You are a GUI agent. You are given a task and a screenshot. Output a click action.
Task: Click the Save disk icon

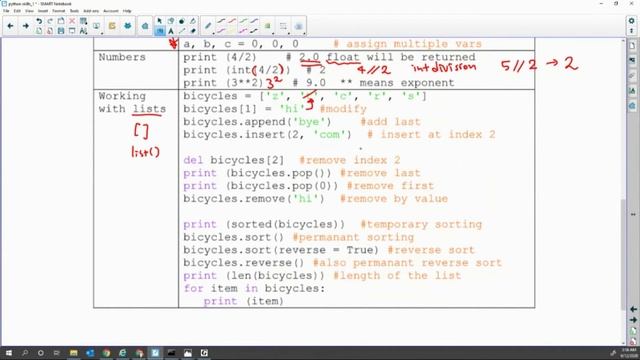(61, 31)
